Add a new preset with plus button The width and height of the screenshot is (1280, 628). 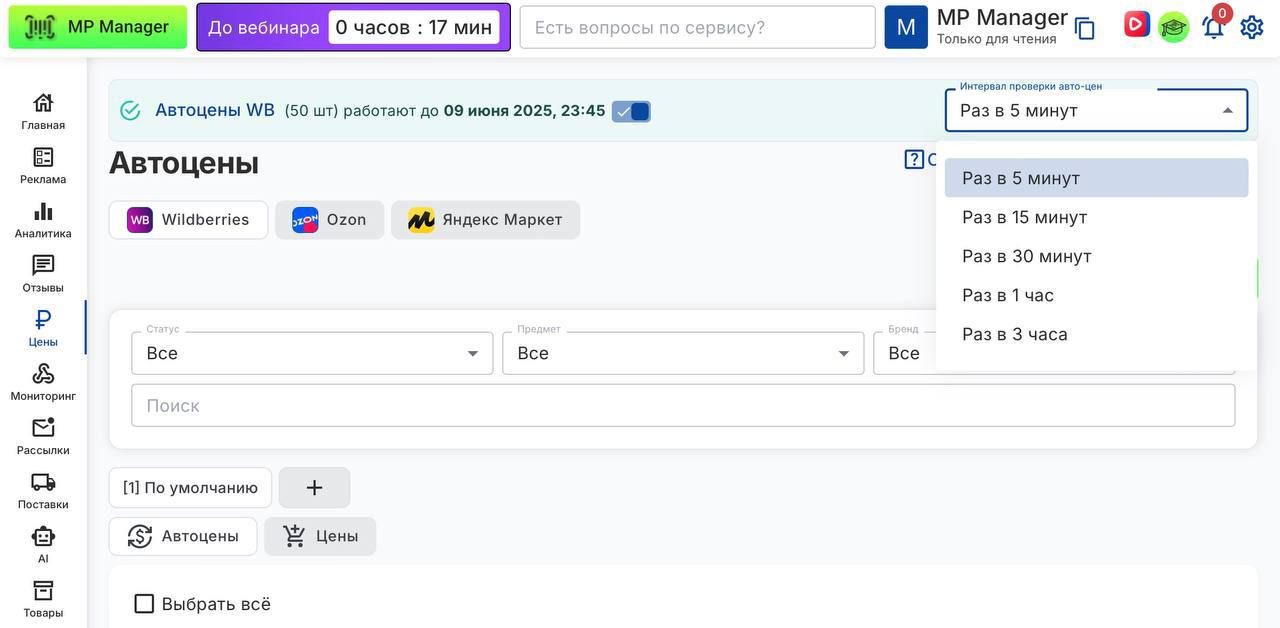tap(314, 488)
